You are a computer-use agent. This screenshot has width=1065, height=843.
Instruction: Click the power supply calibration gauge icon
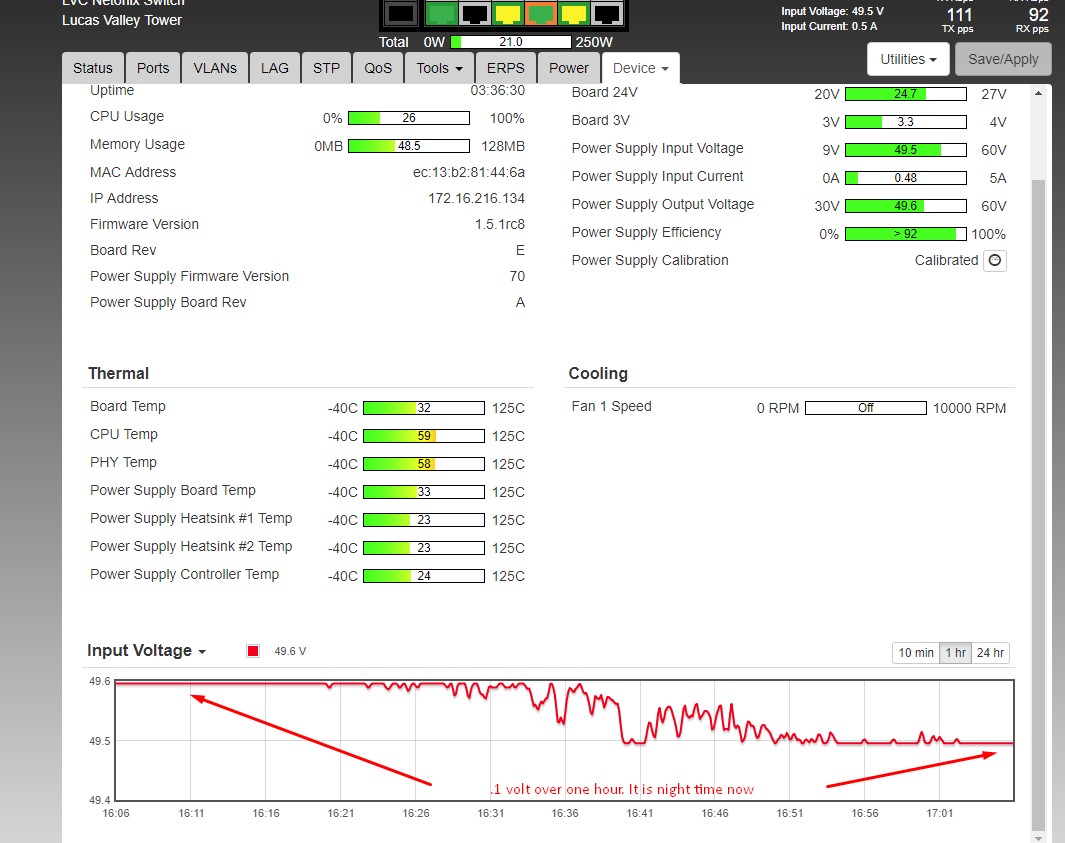[x=994, y=261]
